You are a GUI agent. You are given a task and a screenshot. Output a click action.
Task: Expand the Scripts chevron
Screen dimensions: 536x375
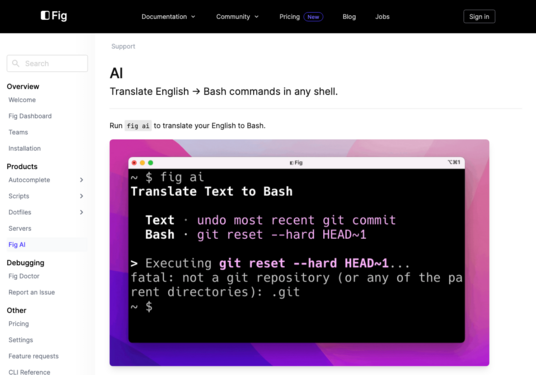(x=81, y=196)
